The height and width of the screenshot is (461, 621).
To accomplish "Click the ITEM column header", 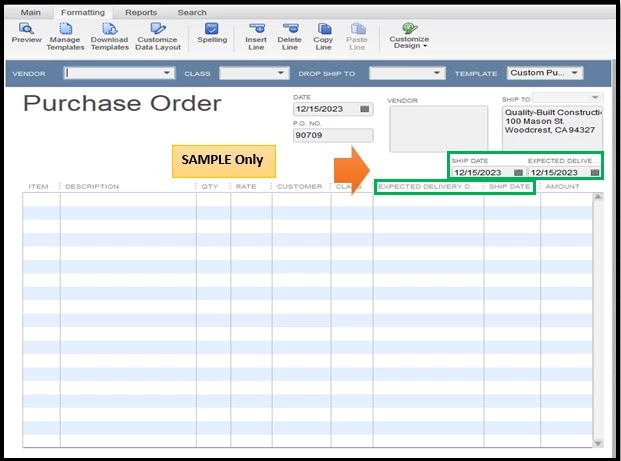I will [38, 187].
